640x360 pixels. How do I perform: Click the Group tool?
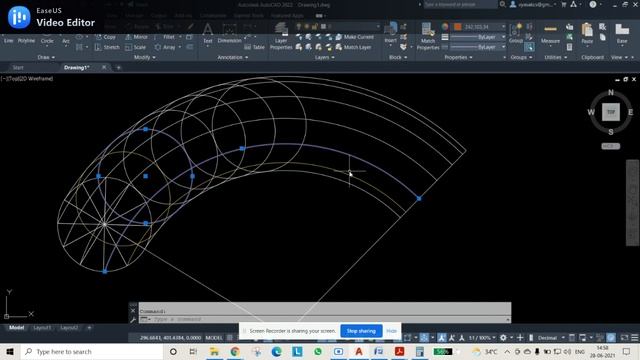pos(516,33)
